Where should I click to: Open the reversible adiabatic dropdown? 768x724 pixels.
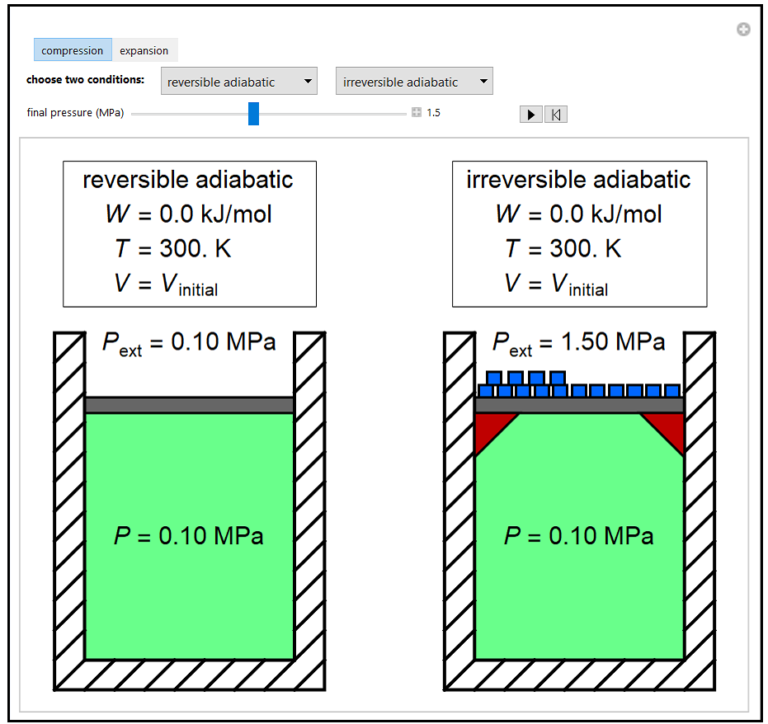tap(238, 82)
